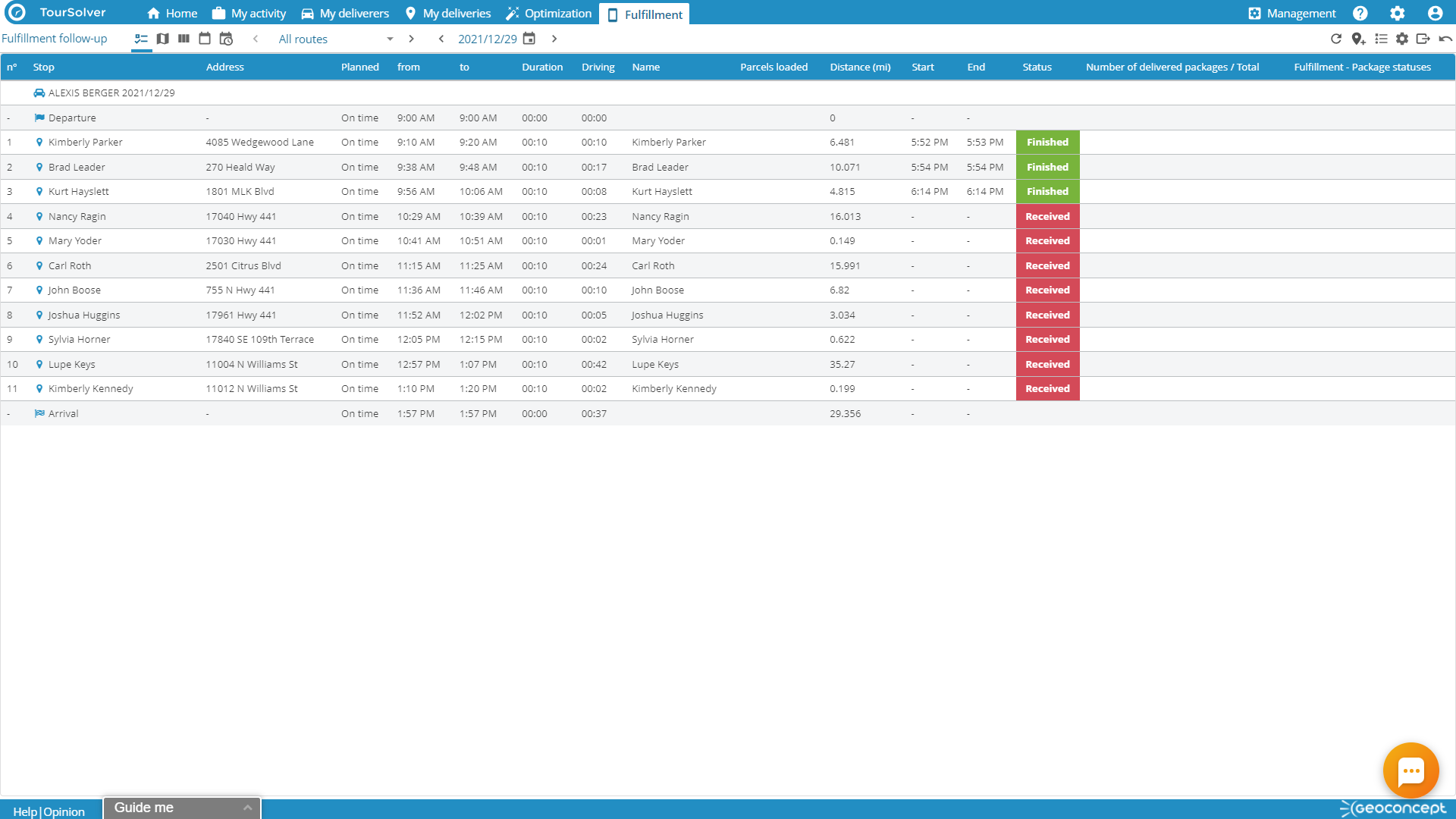Export the route using the export icon
Image resolution: width=1456 pixels, height=819 pixels.
(1424, 39)
